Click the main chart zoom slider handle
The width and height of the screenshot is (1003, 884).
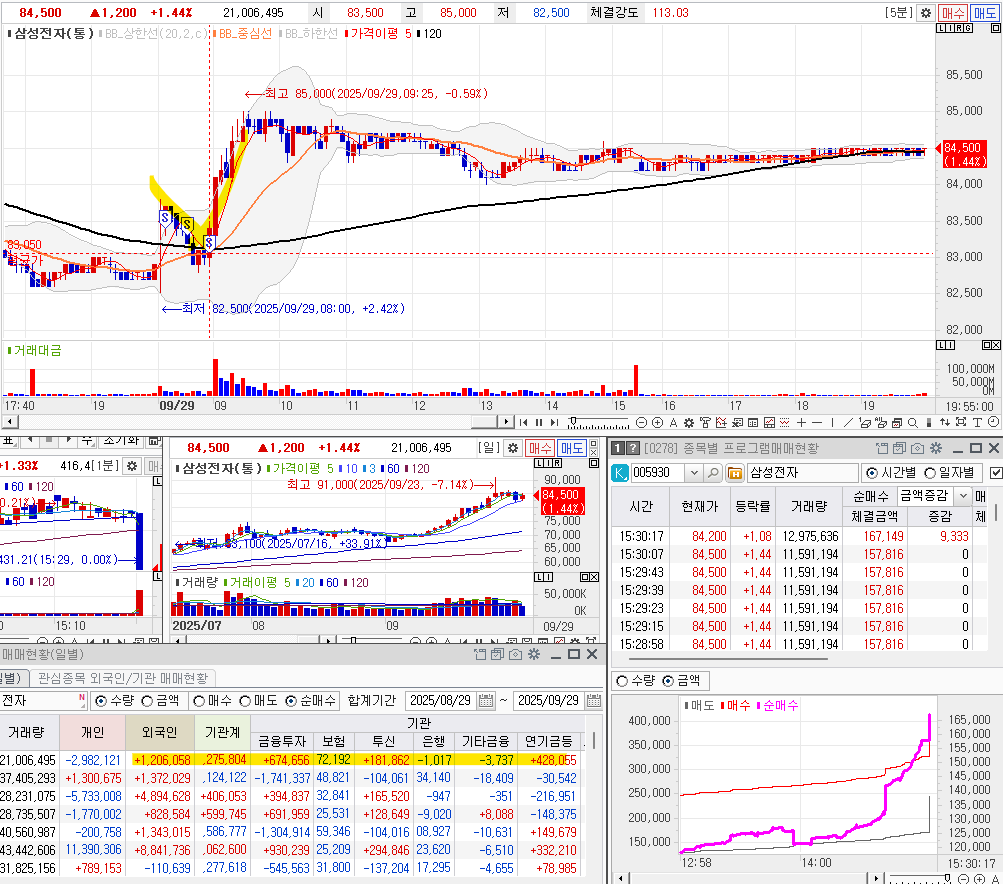point(573,420)
